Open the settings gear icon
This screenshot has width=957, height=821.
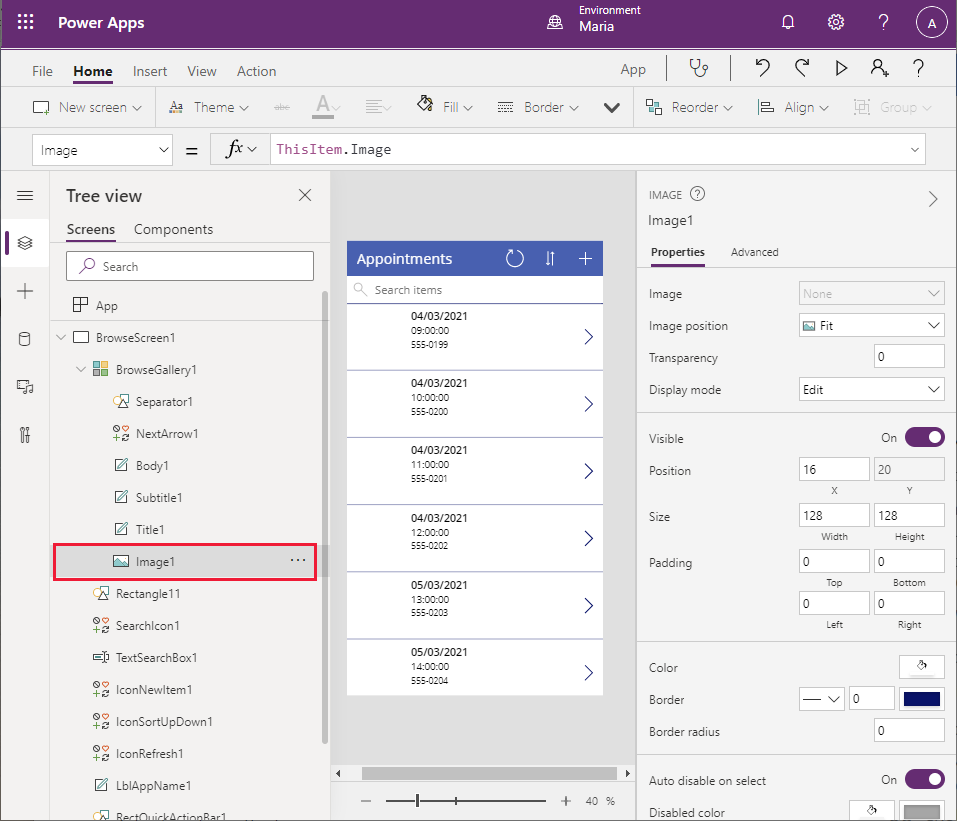836,23
